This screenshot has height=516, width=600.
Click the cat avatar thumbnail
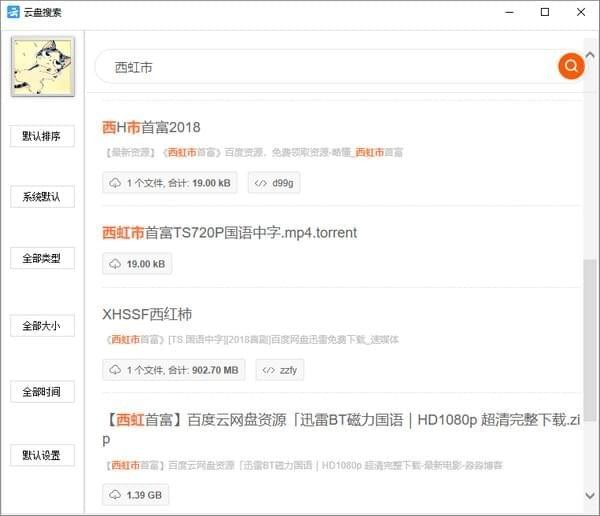click(x=42, y=67)
